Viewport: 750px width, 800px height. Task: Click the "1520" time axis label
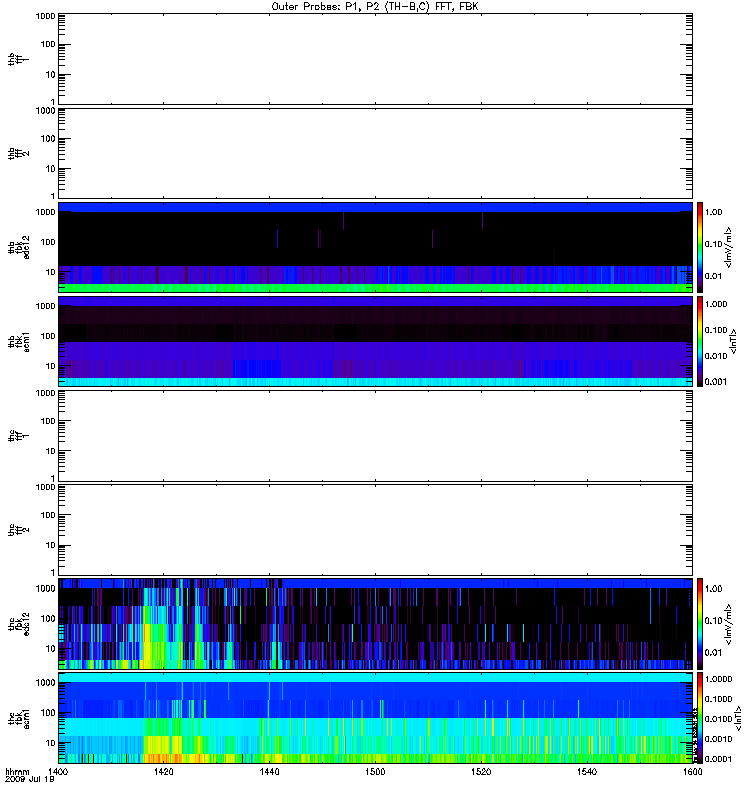pyautogui.click(x=481, y=772)
